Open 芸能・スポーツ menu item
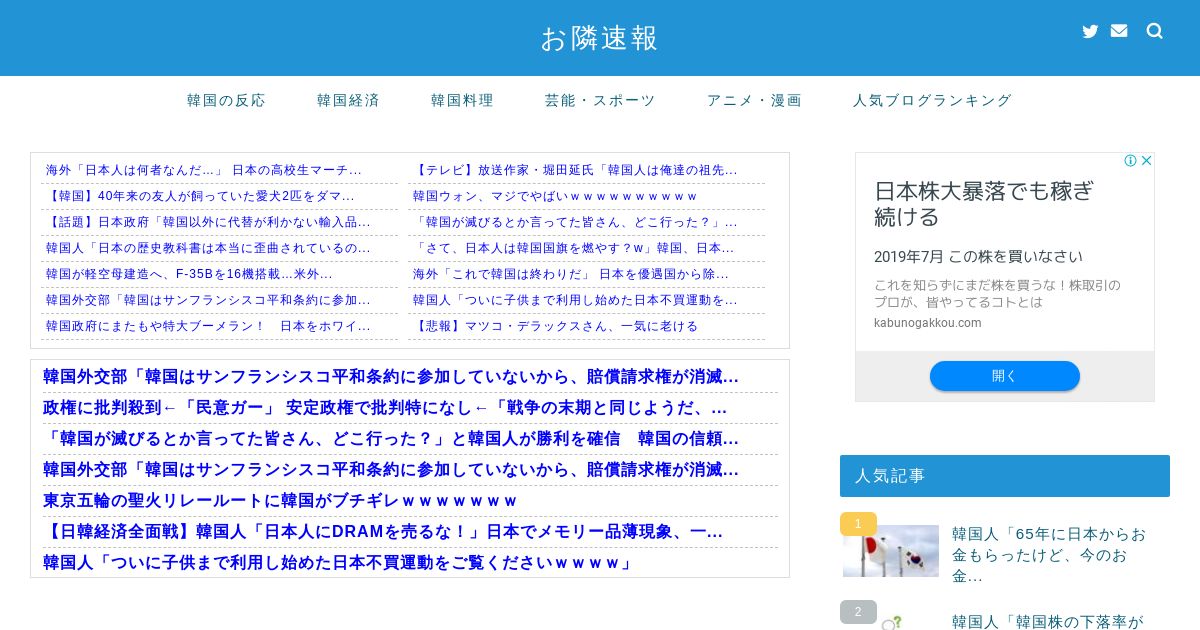 pyautogui.click(x=600, y=100)
